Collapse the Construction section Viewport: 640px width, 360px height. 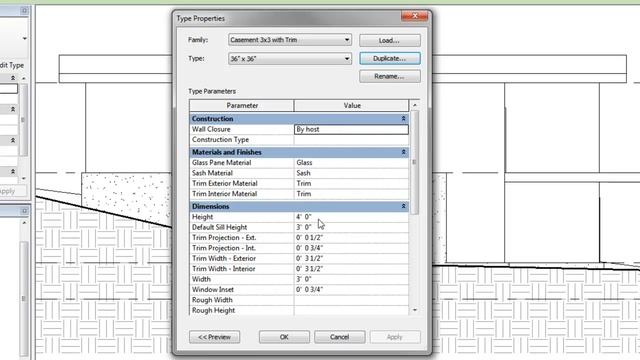coord(403,119)
